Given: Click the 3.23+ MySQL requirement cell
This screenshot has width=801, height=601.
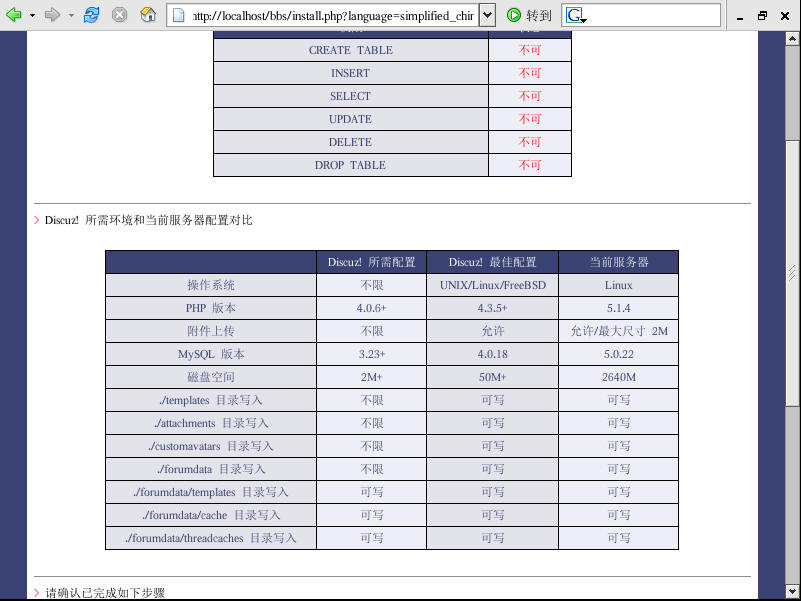Looking at the screenshot, I should [x=371, y=354].
